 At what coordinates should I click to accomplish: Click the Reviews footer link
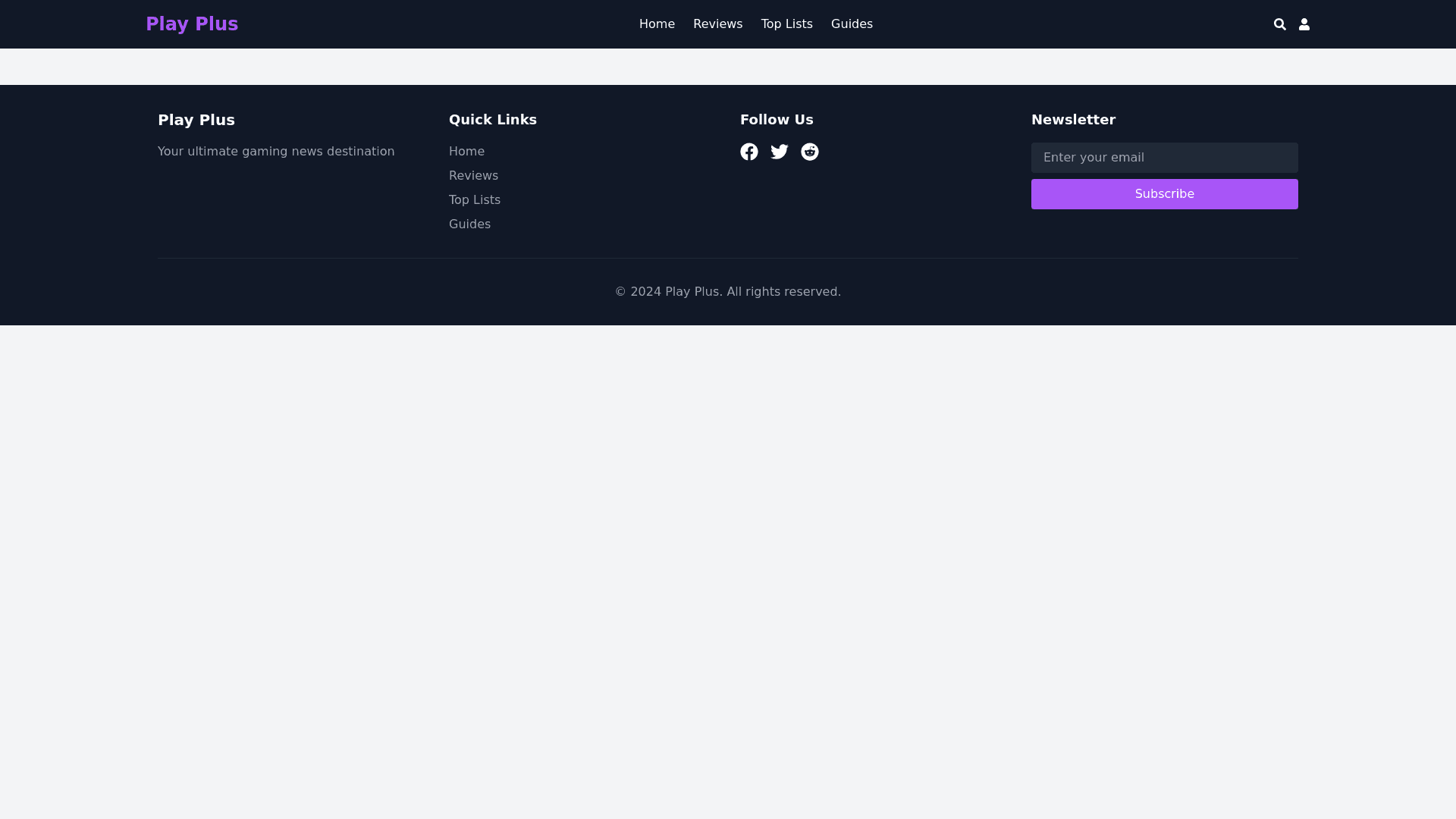tap(473, 175)
